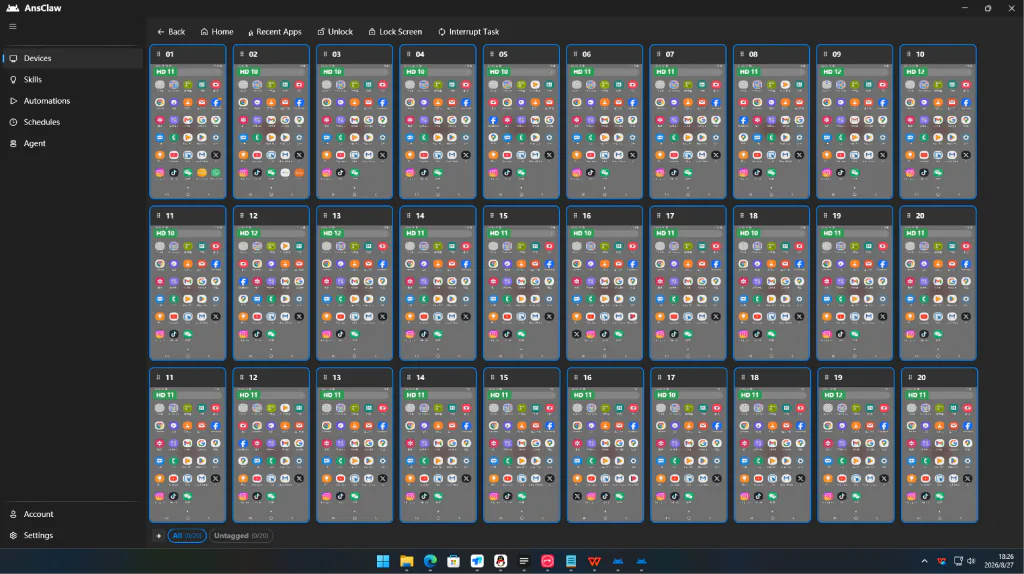
Task: Open File Explorer from the taskbar
Action: [x=407, y=561]
